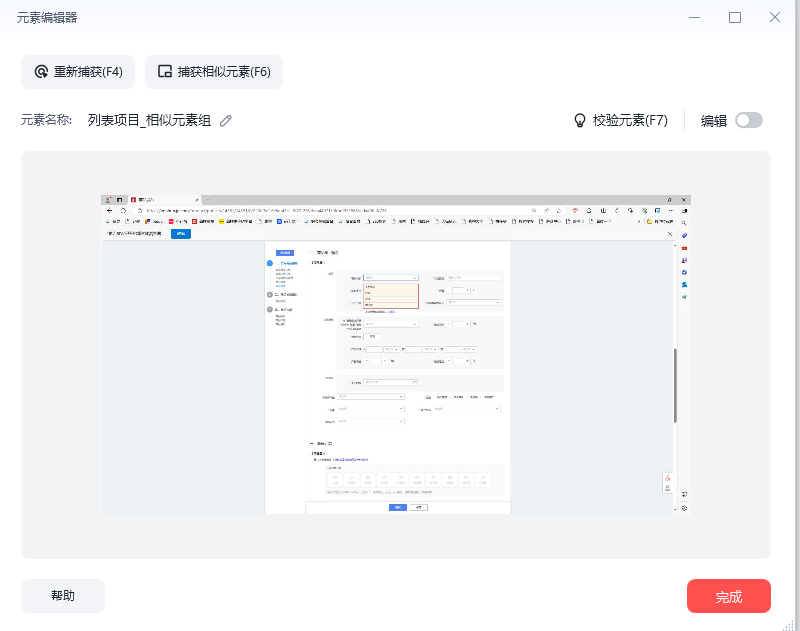Image resolution: width=800 pixels, height=631 pixels.
Task: Close the 元素编辑器 window
Action: click(x=775, y=17)
